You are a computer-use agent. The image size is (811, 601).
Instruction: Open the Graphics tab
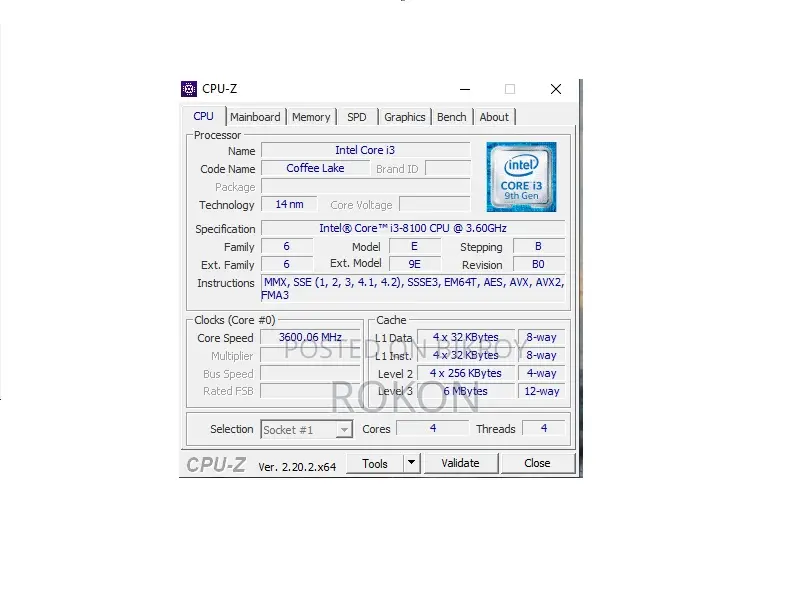click(404, 117)
